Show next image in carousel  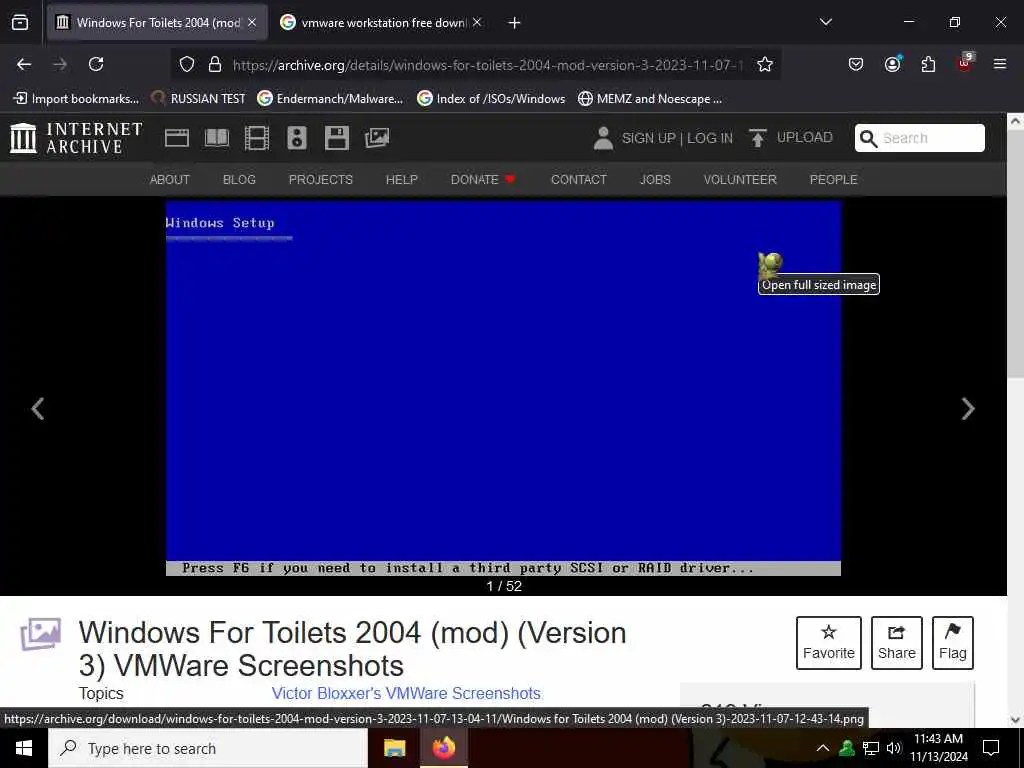(x=968, y=409)
